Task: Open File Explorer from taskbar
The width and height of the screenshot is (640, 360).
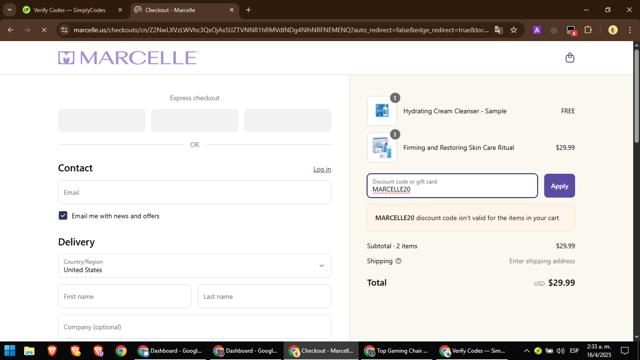Action: point(29,351)
